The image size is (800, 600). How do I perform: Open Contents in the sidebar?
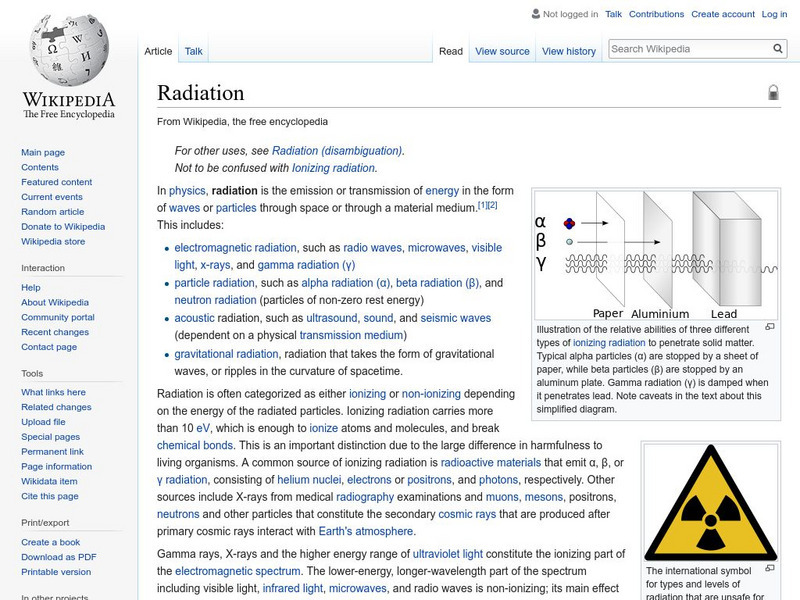40,167
